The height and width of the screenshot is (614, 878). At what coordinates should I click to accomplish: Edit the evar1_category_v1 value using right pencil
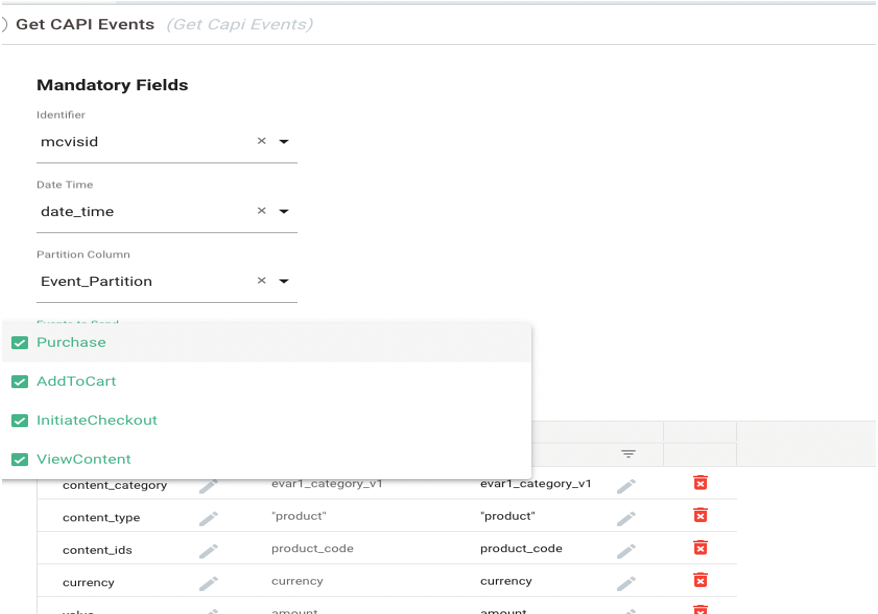(x=626, y=486)
